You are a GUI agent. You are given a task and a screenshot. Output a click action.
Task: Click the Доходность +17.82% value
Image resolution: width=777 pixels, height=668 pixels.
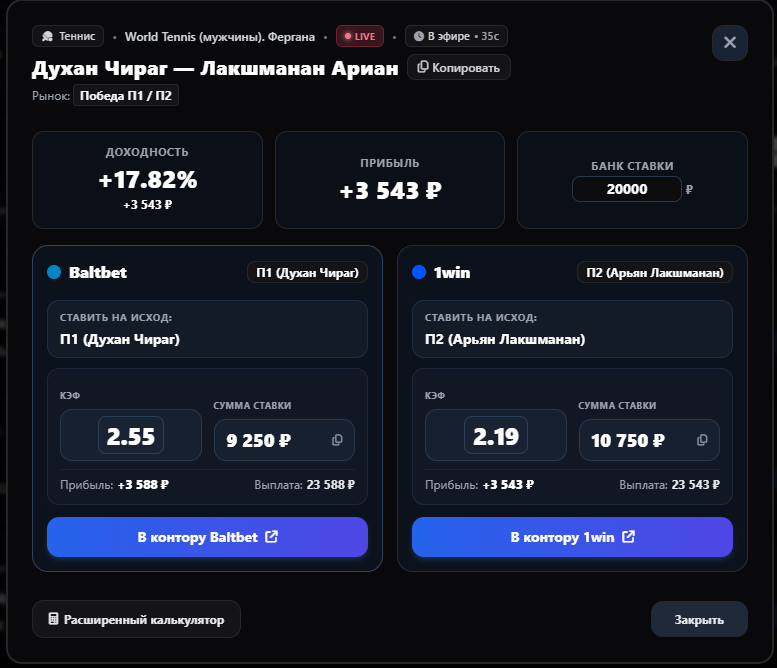click(148, 179)
